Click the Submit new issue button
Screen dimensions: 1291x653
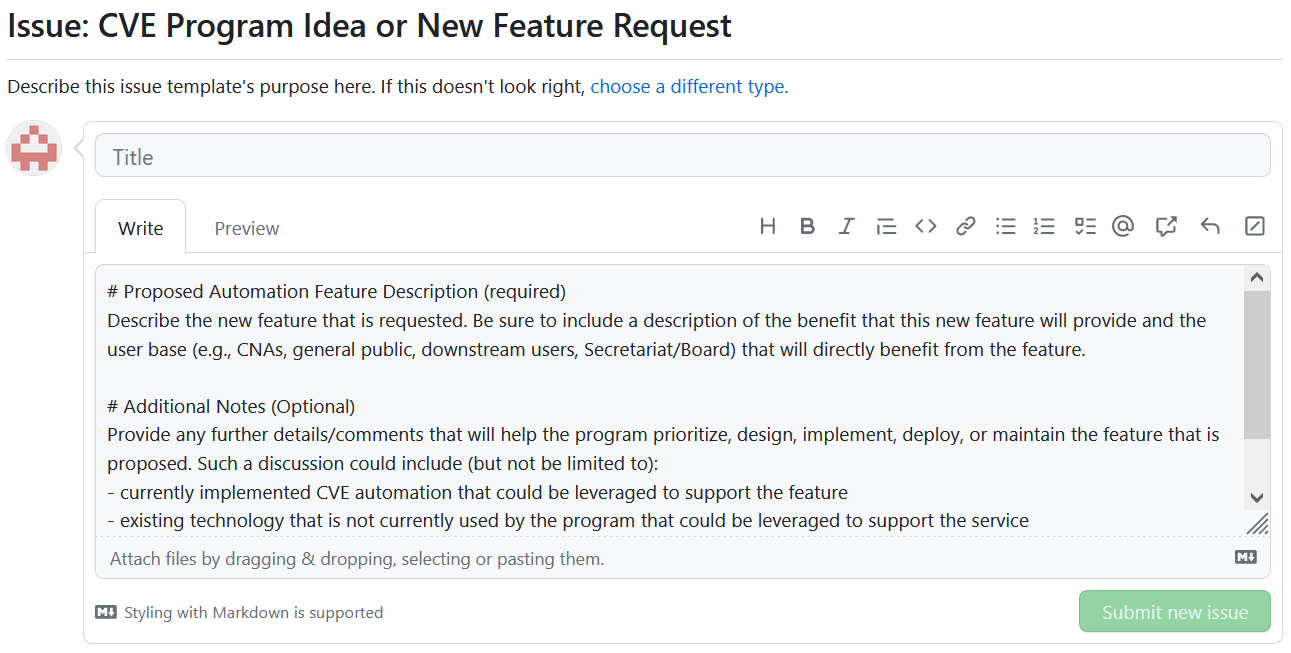coord(1174,612)
